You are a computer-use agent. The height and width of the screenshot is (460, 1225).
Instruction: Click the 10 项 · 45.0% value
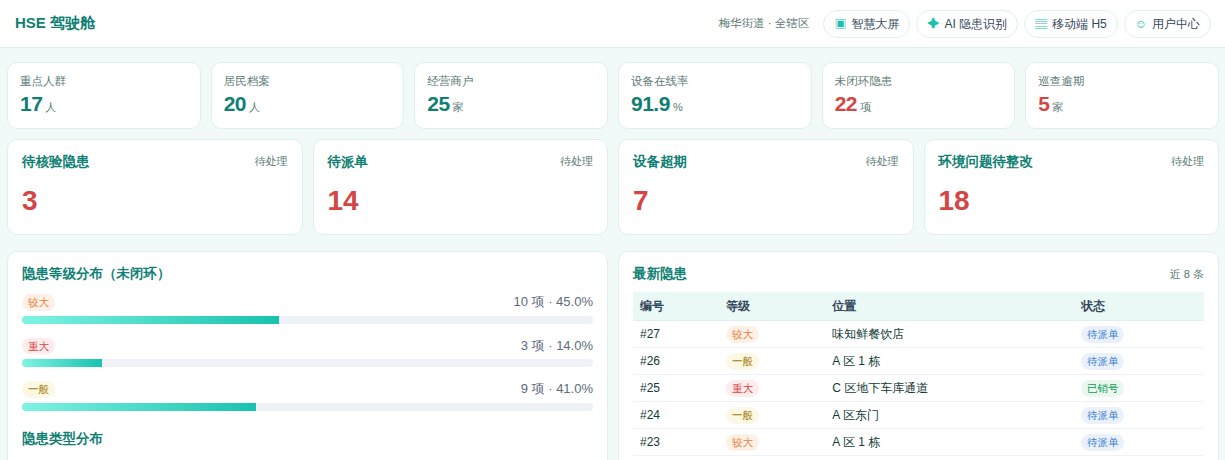[553, 302]
